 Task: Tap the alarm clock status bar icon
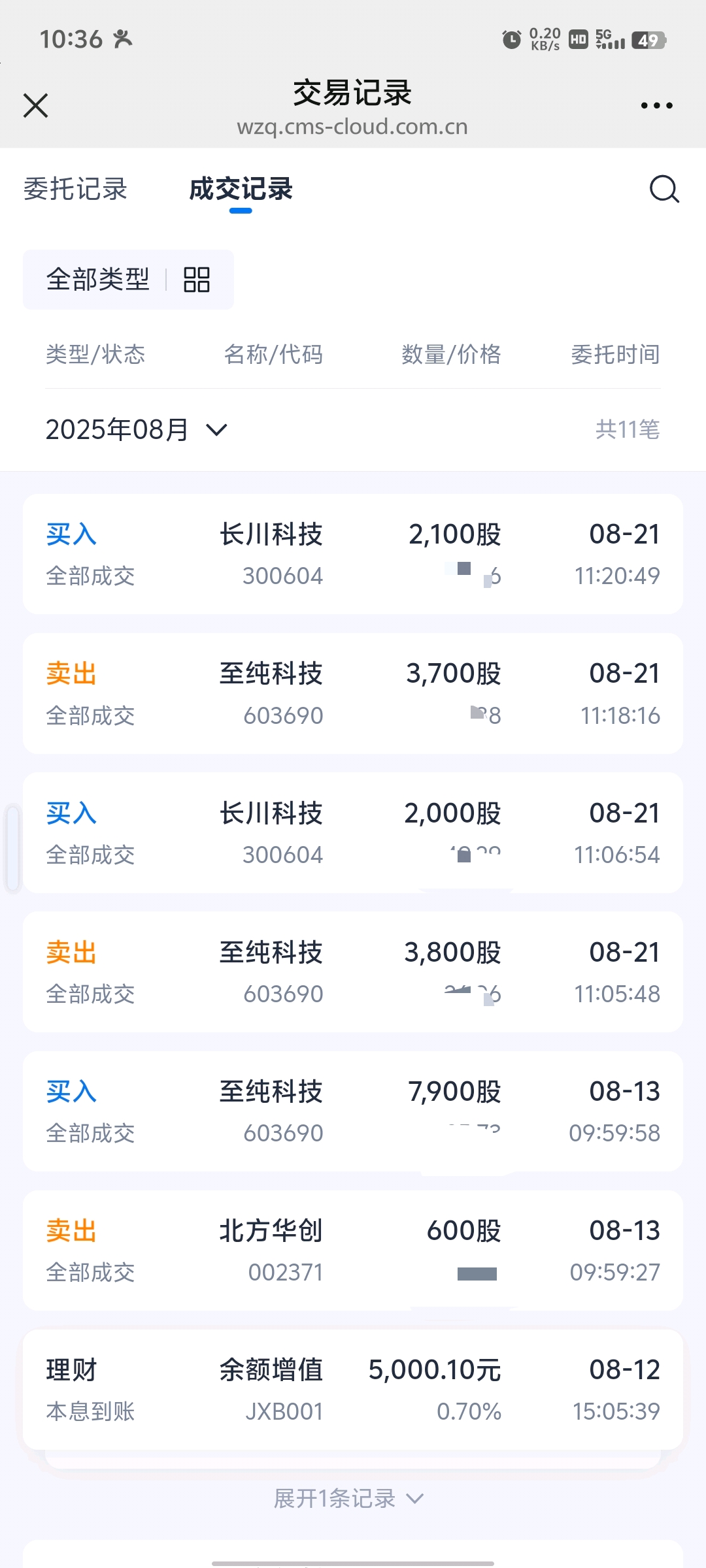pyautogui.click(x=511, y=40)
